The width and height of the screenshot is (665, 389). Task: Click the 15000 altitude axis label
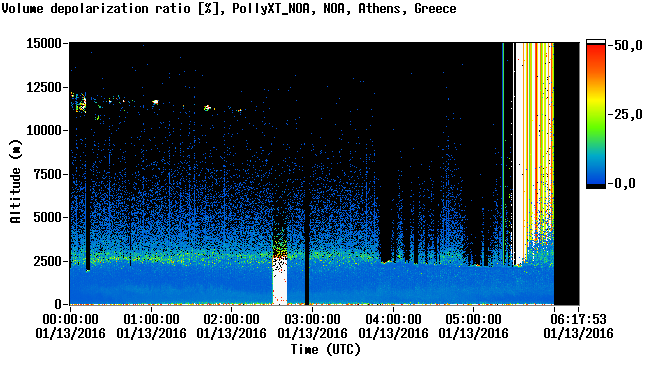tap(44, 43)
